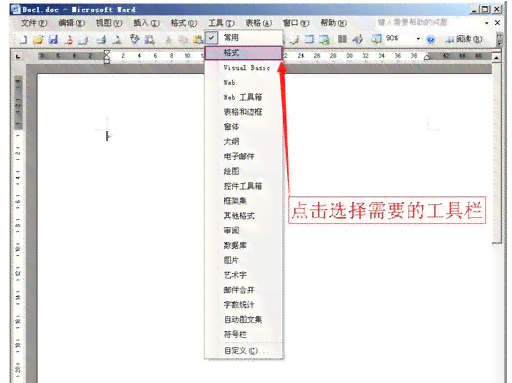The height and width of the screenshot is (383, 512).
Task: Open the 表格(A) menu
Action: (259, 23)
